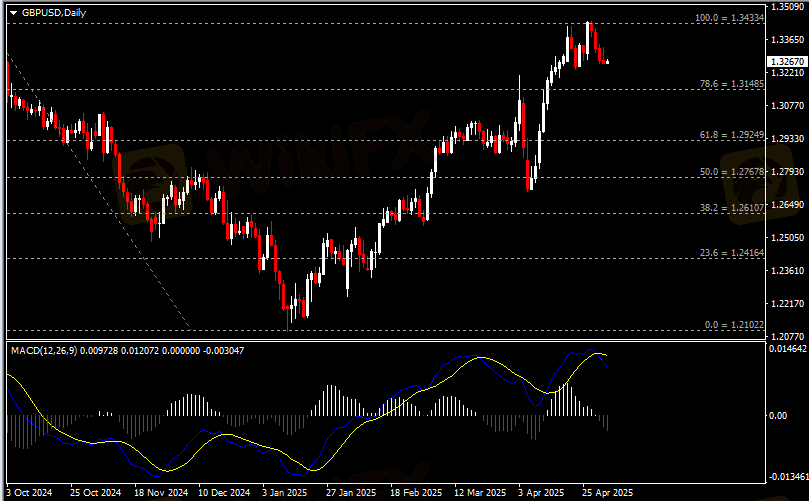Click the 12 Mar 2025 date label
The height and width of the screenshot is (501, 809).
tap(480, 493)
